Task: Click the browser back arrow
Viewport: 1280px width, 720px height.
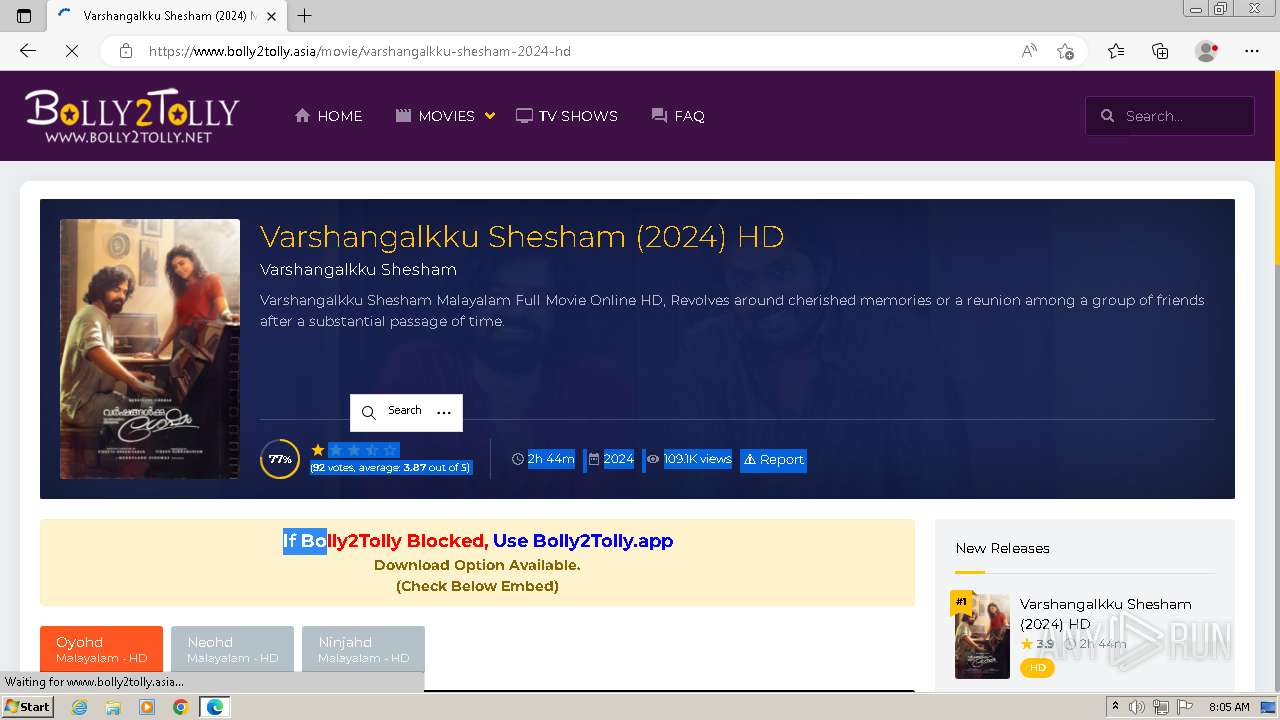Action: 28,51
